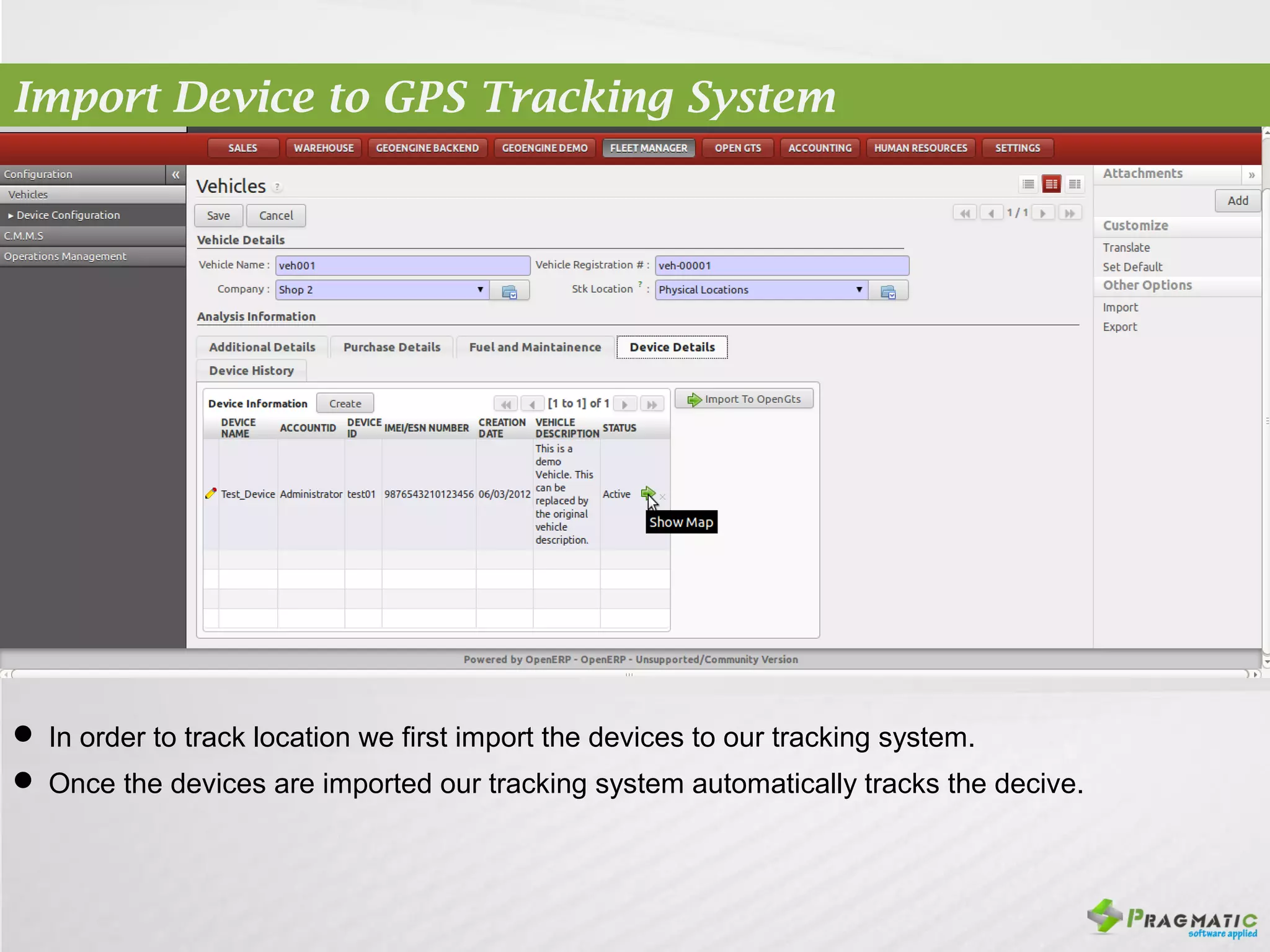Open the Settings menu
This screenshot has width=1270, height=952.
(x=1018, y=148)
